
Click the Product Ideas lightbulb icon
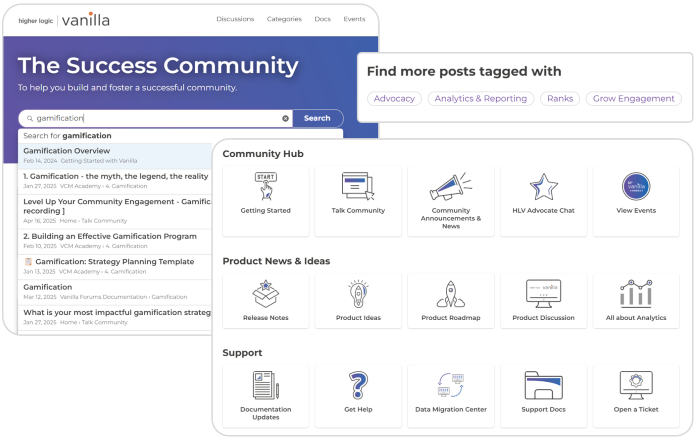point(358,294)
